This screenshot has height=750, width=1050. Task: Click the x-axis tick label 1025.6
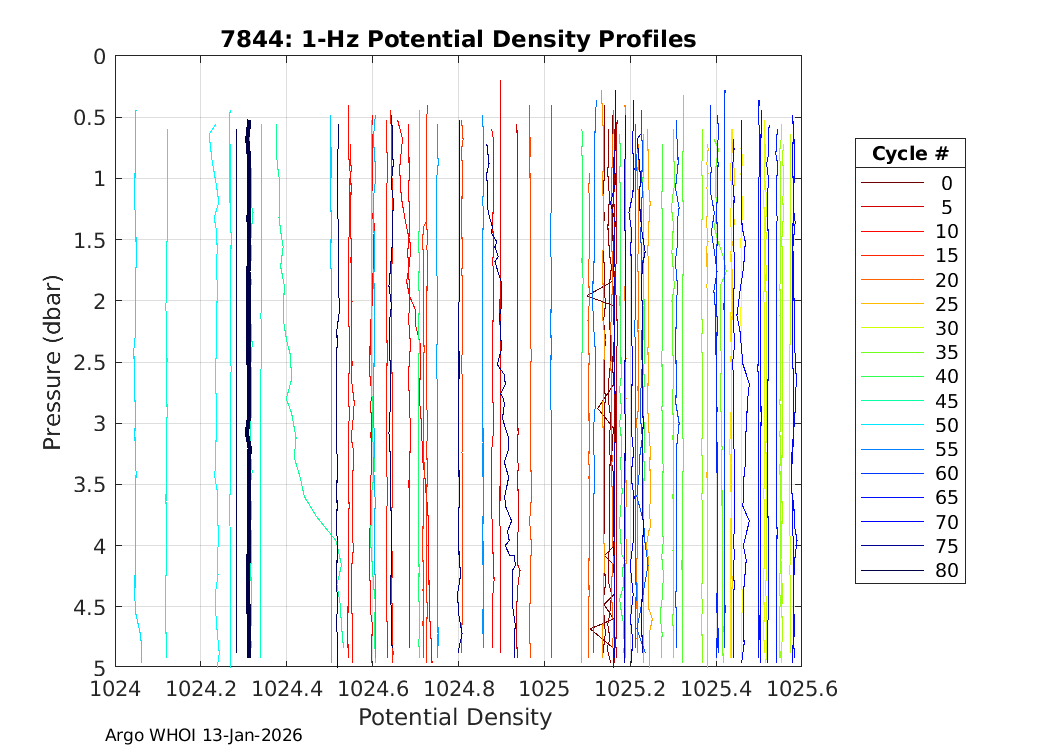click(800, 688)
